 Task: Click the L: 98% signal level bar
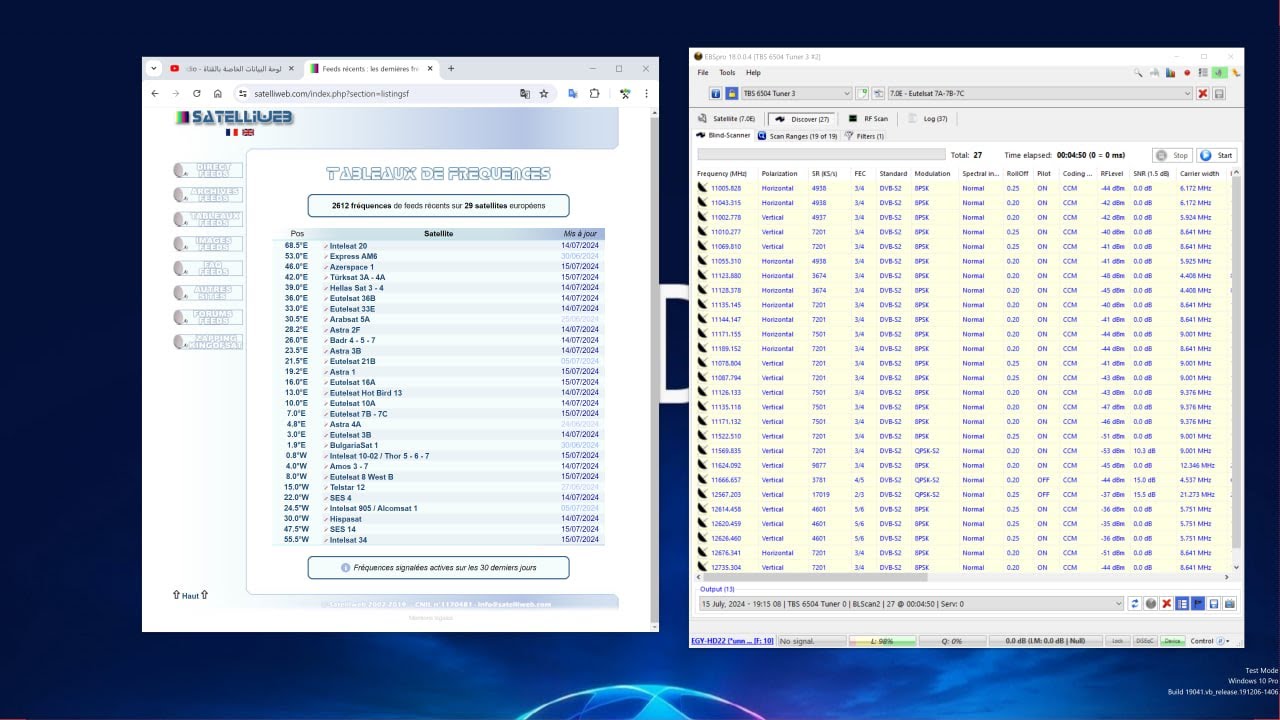click(881, 641)
